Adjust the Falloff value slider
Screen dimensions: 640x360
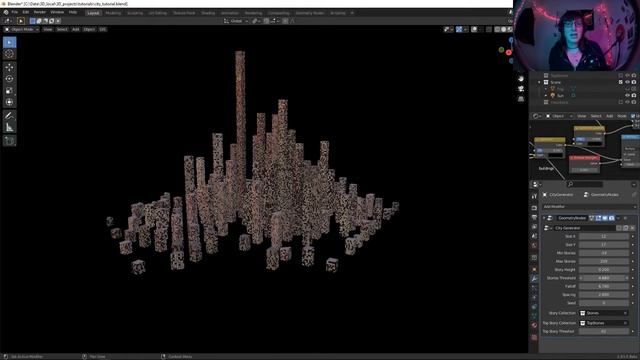pyautogui.click(x=604, y=286)
